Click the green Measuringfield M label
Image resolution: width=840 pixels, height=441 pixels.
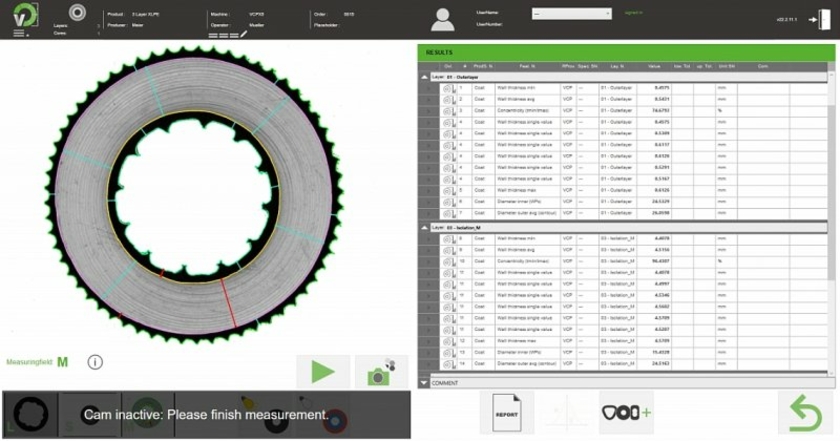(x=37, y=362)
